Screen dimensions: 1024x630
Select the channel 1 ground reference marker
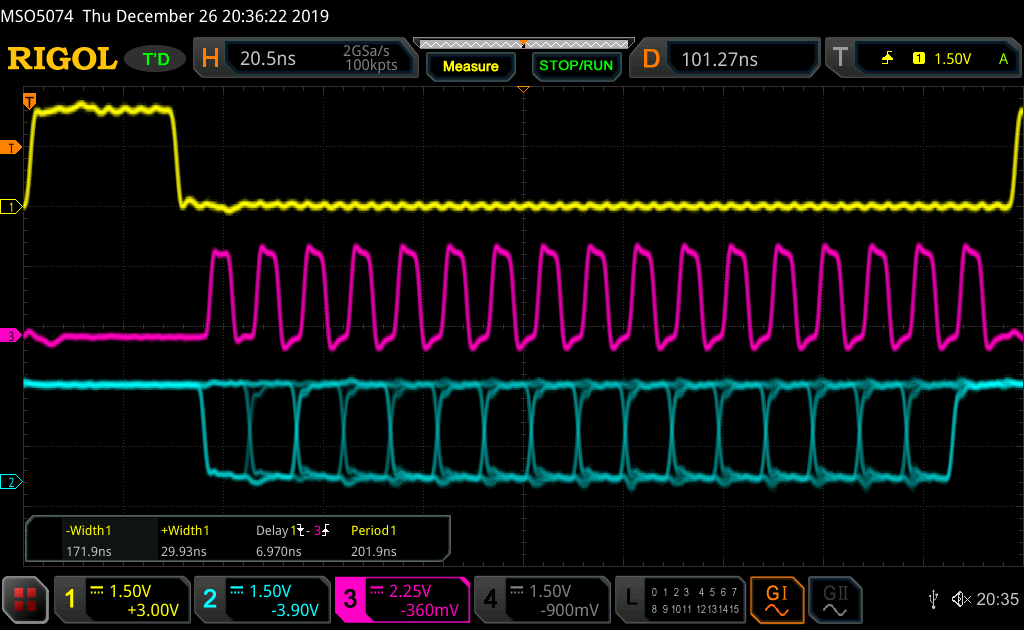pyautogui.click(x=10, y=207)
